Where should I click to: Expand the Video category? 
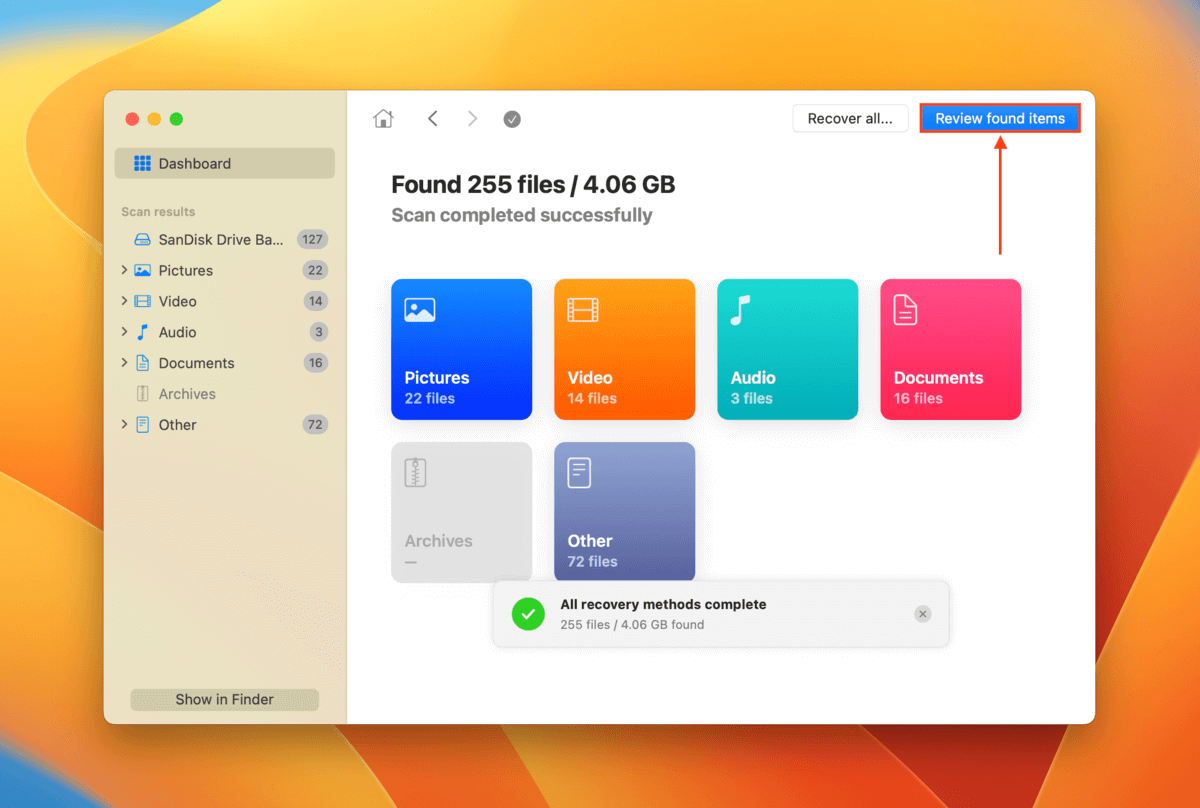[124, 301]
